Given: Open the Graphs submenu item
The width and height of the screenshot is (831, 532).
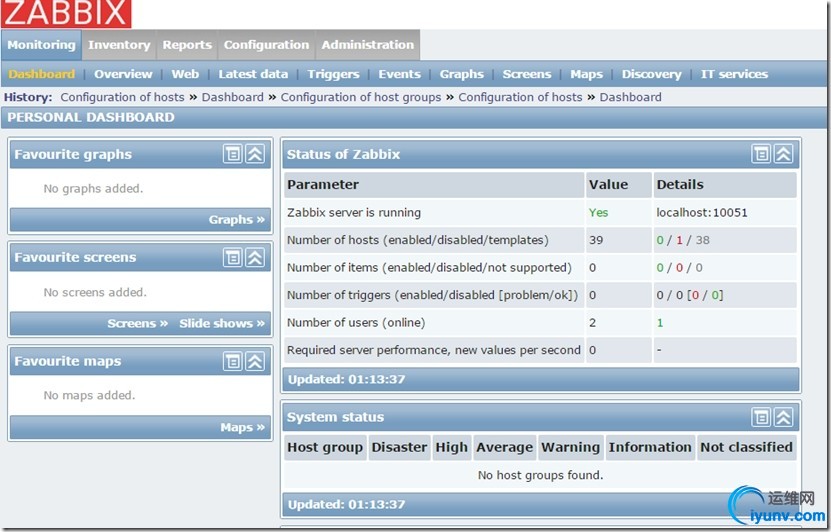Looking at the screenshot, I should click(x=462, y=74).
